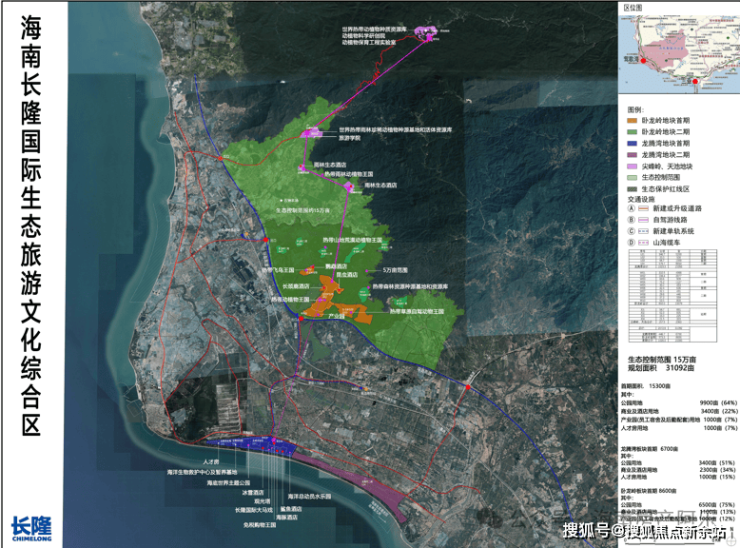This screenshot has height=548, width=740.
Task: Click the circled D legend marker
Action: [631, 242]
